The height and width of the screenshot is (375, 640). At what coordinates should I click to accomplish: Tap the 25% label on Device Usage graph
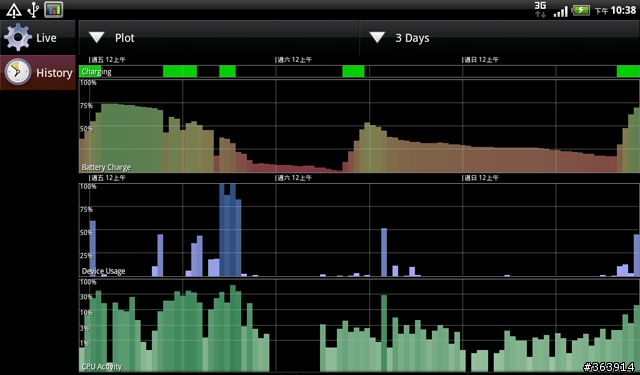[87, 255]
